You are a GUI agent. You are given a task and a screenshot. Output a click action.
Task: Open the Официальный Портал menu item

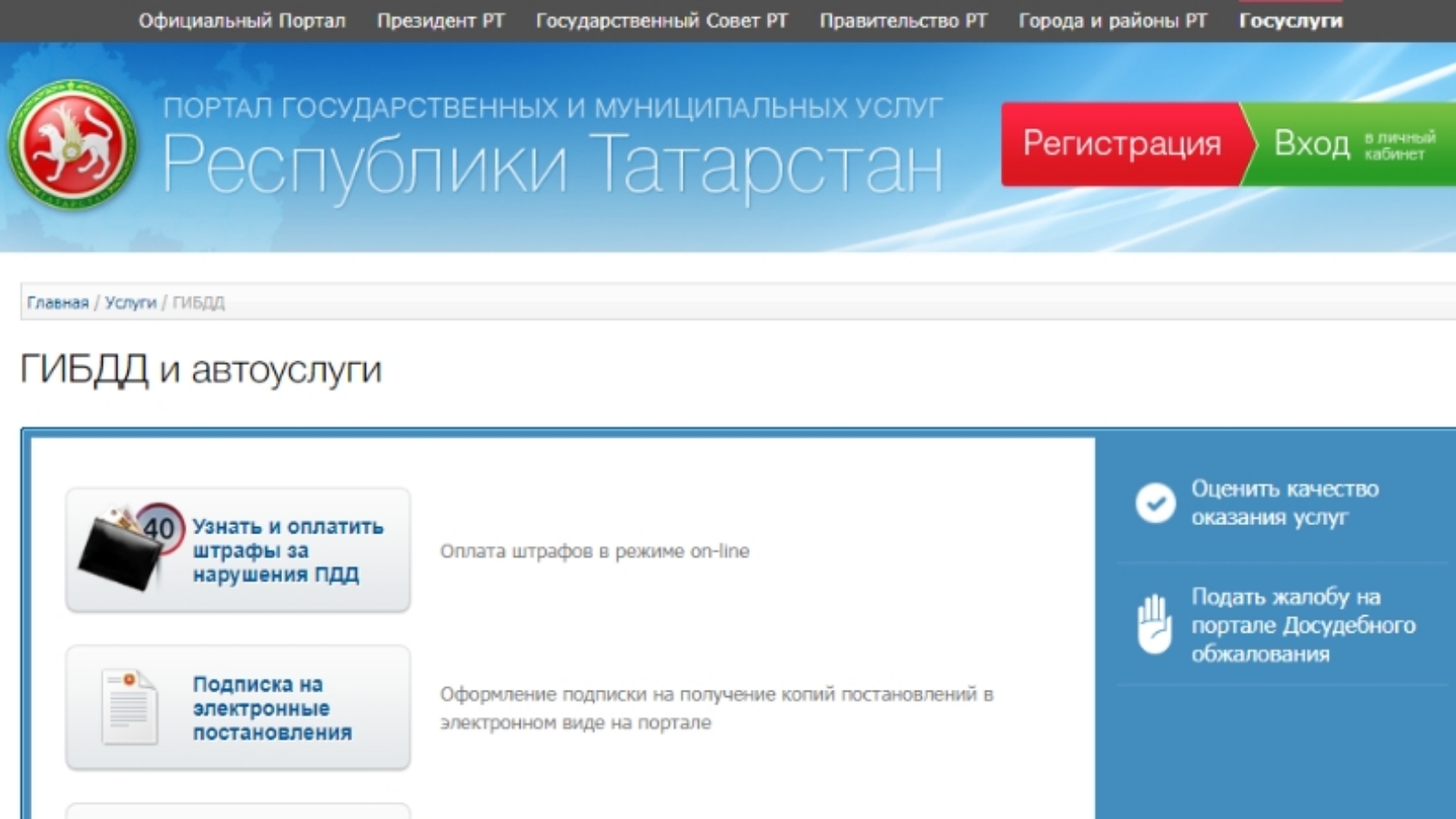(242, 21)
